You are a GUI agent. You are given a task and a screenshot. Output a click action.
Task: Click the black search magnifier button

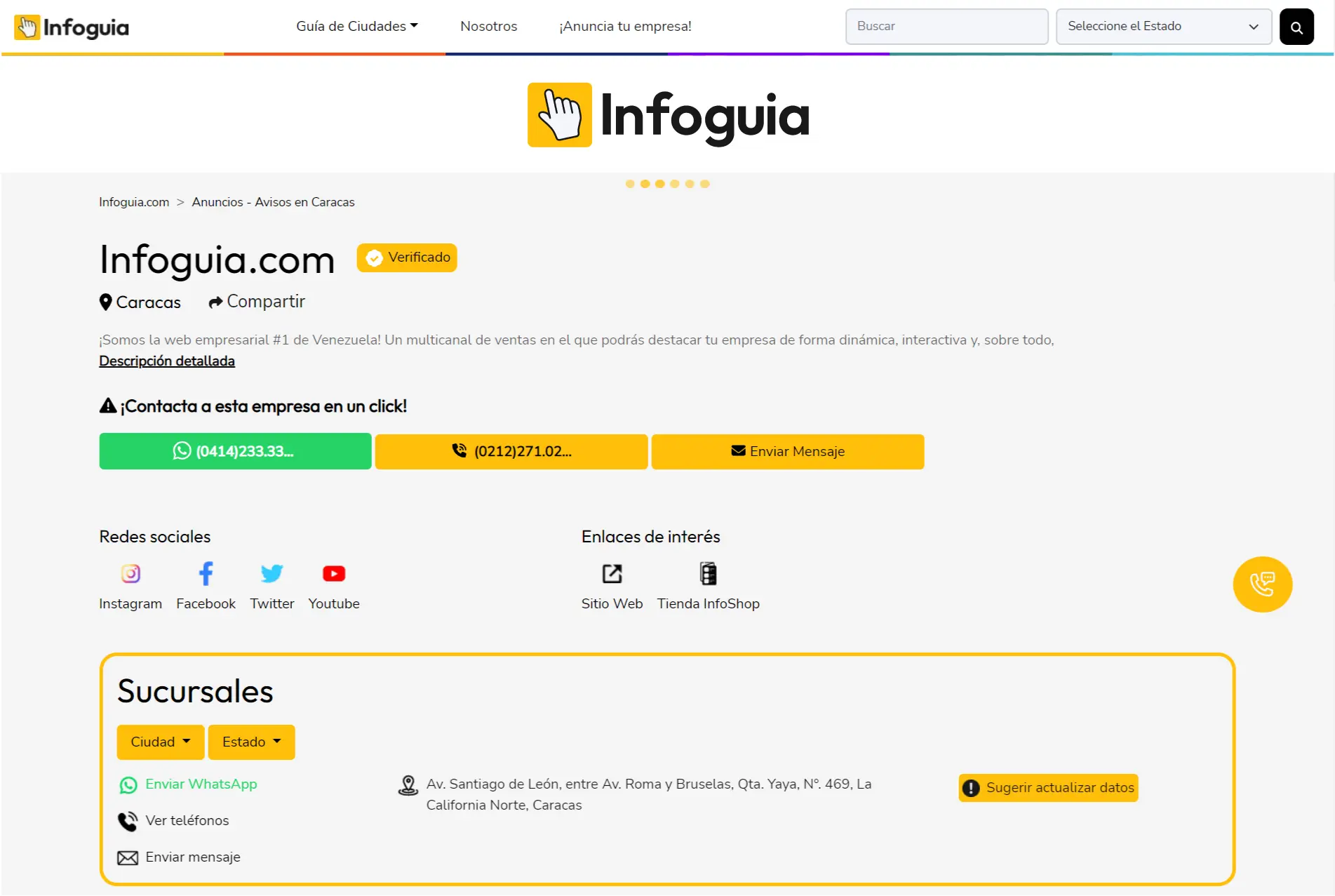pyautogui.click(x=1296, y=27)
